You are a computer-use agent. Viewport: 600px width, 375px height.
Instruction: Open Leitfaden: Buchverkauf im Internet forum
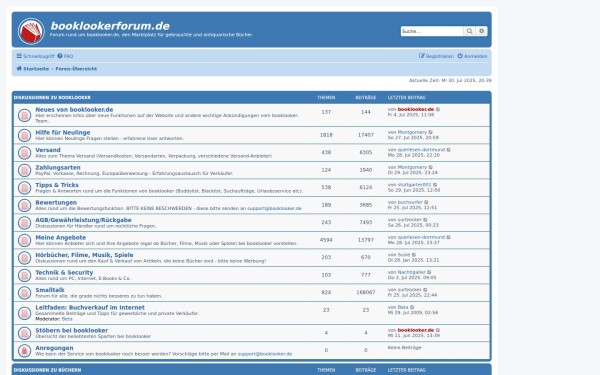[x=90, y=307]
